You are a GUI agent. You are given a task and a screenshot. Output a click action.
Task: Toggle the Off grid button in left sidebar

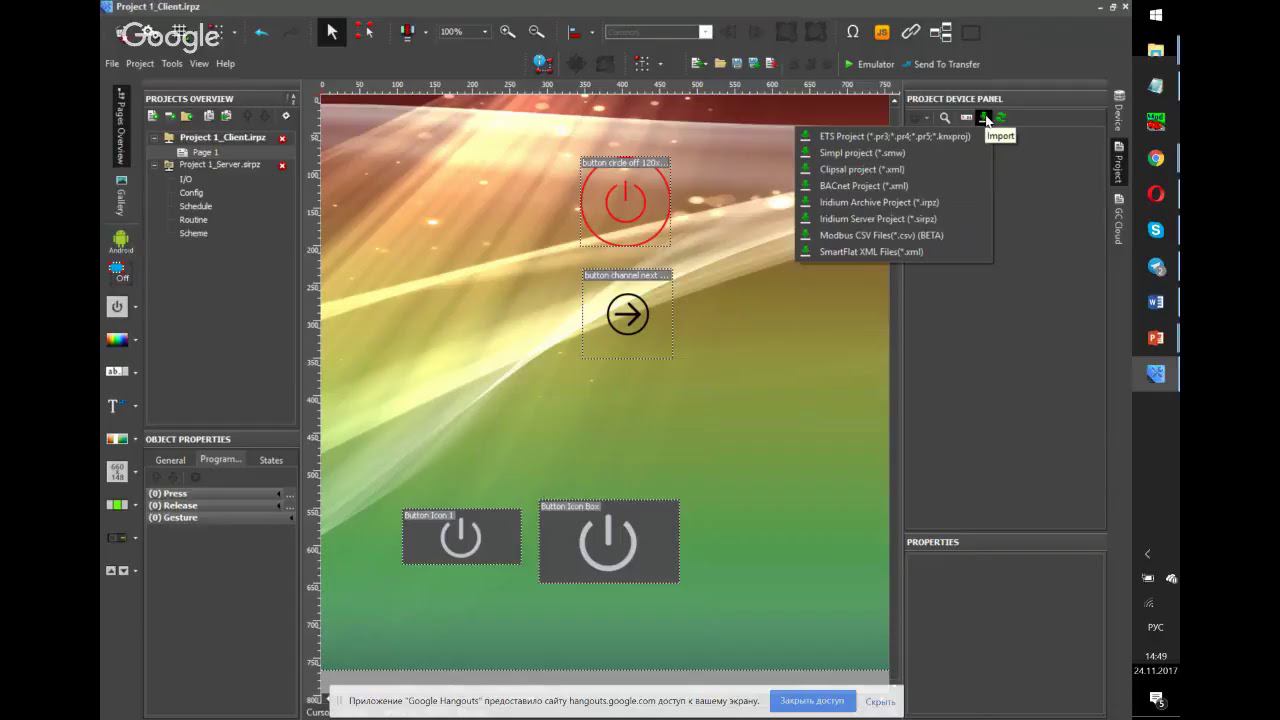(118, 271)
